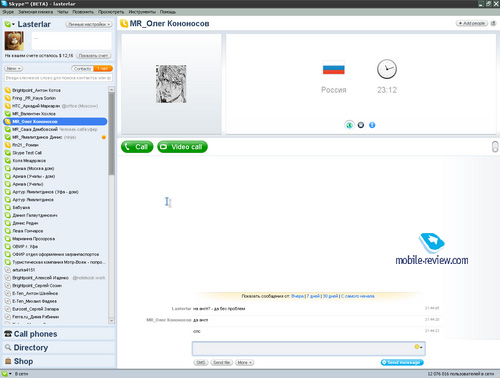Click the Add people button

[472, 23]
